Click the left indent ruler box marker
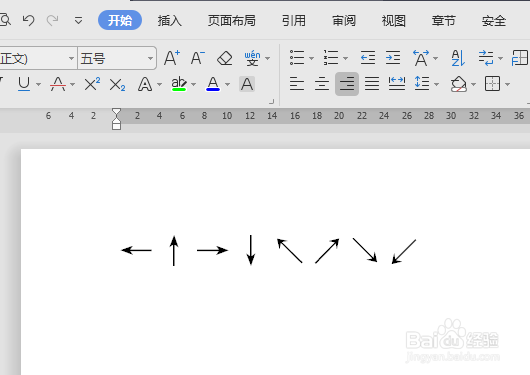This screenshot has height=375, width=530. point(116,126)
